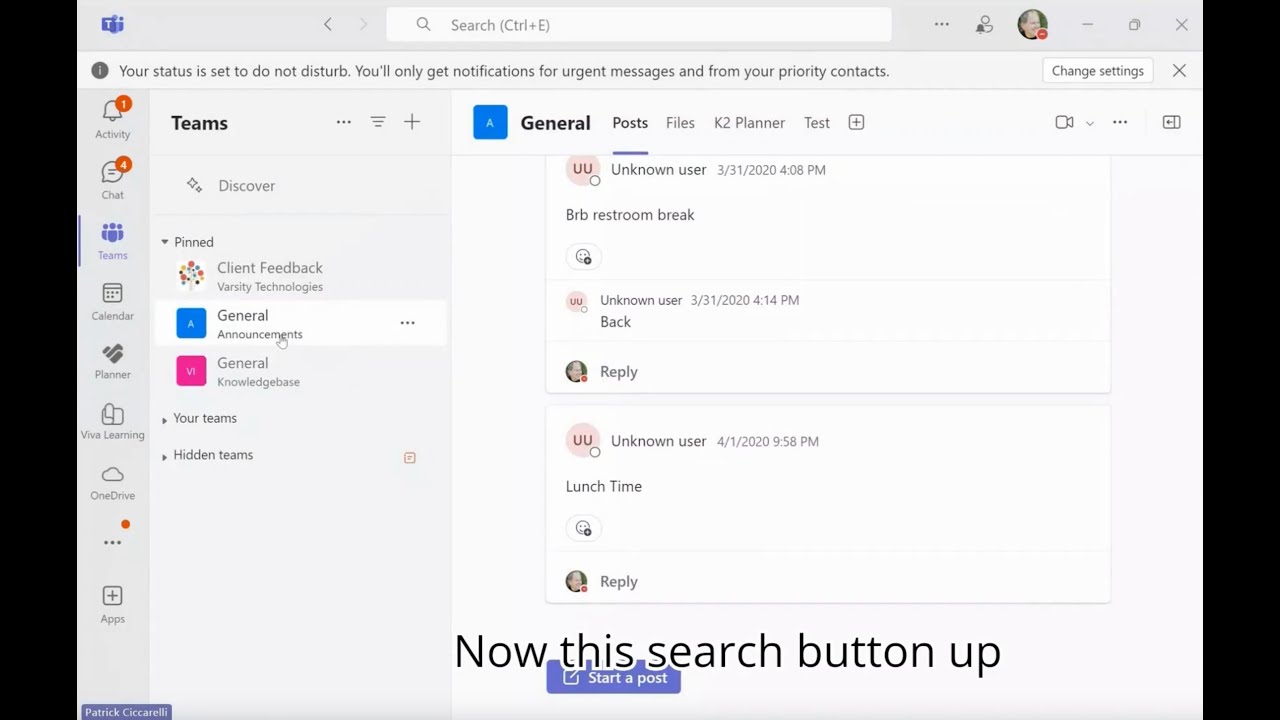Switch to the Files tab

point(680,122)
